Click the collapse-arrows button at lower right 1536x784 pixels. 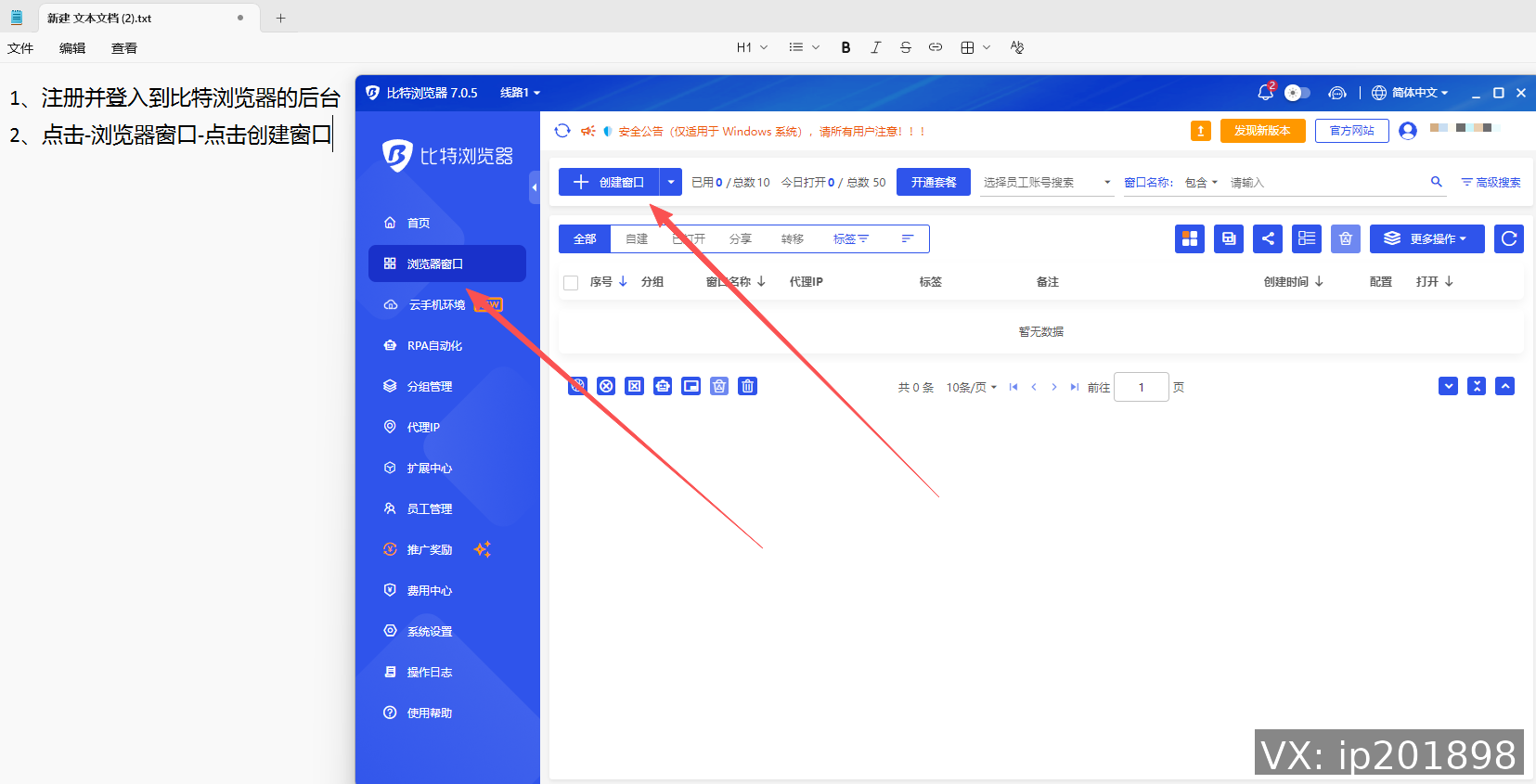(x=1477, y=386)
